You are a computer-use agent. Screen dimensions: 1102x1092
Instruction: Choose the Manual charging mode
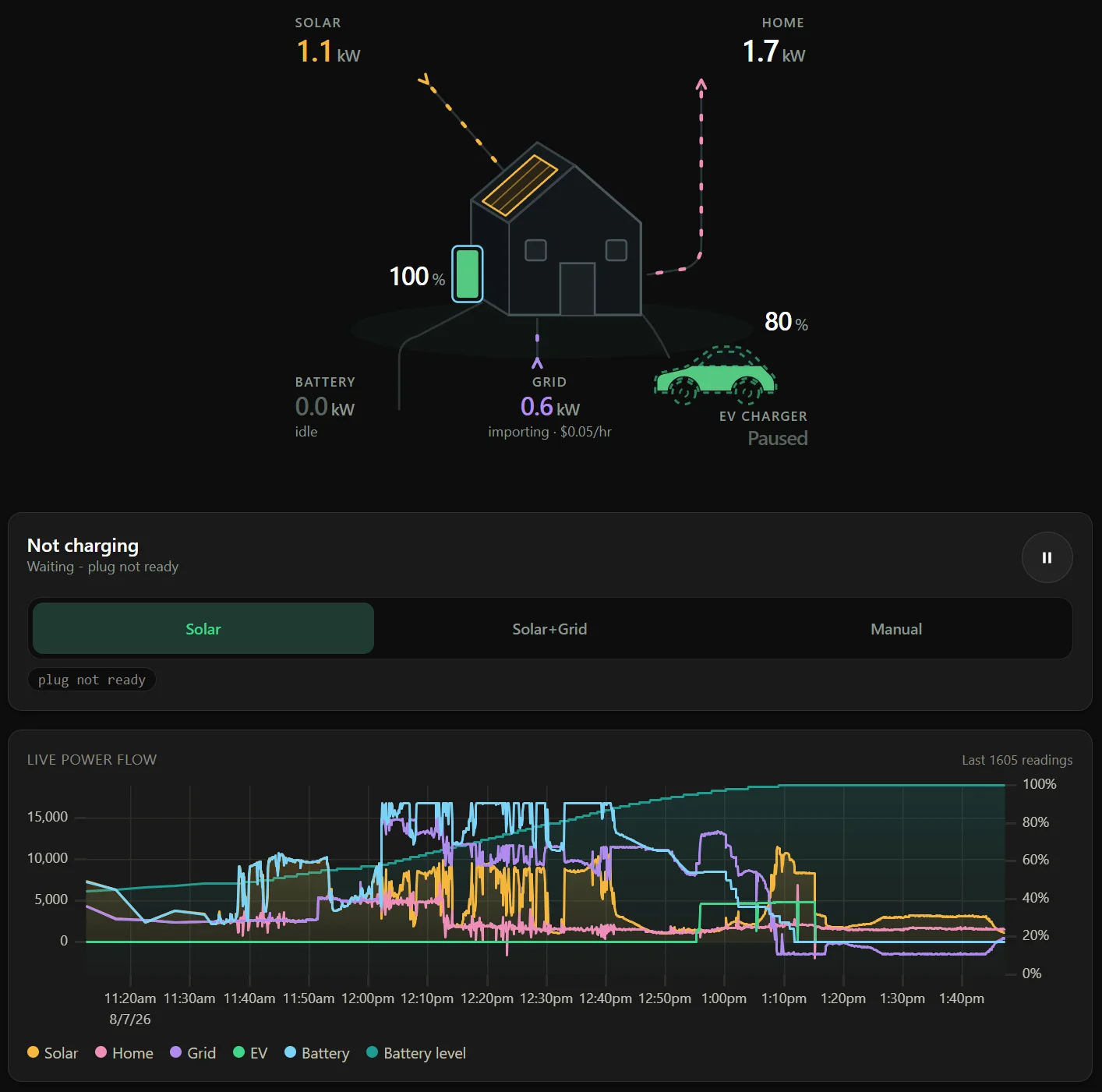(896, 628)
